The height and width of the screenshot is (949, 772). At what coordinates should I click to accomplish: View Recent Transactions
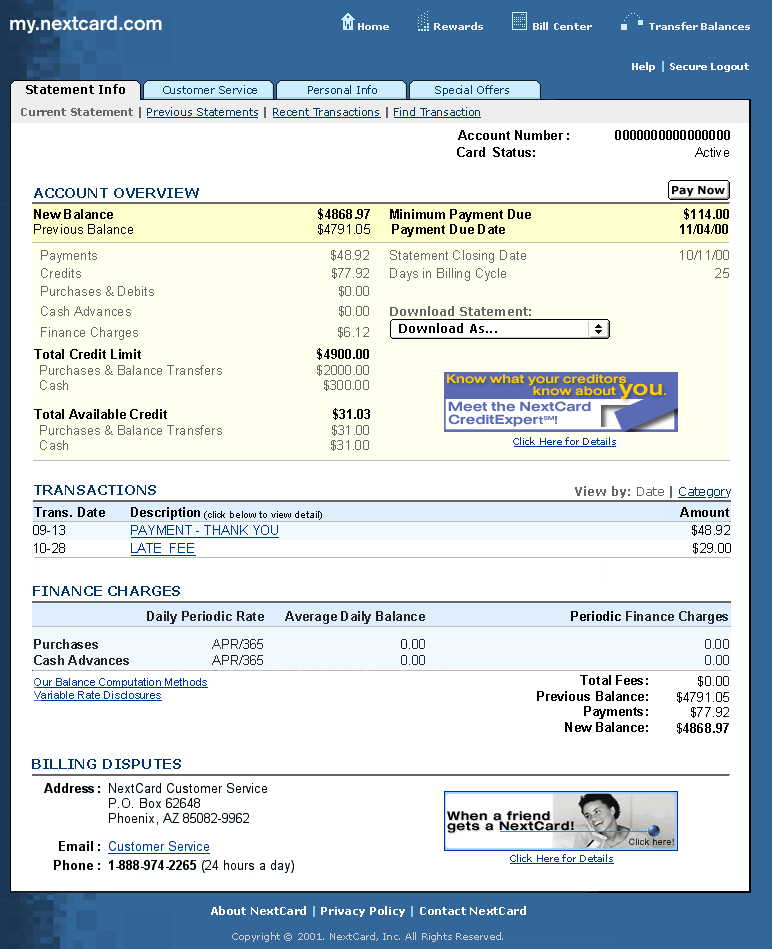click(x=326, y=112)
